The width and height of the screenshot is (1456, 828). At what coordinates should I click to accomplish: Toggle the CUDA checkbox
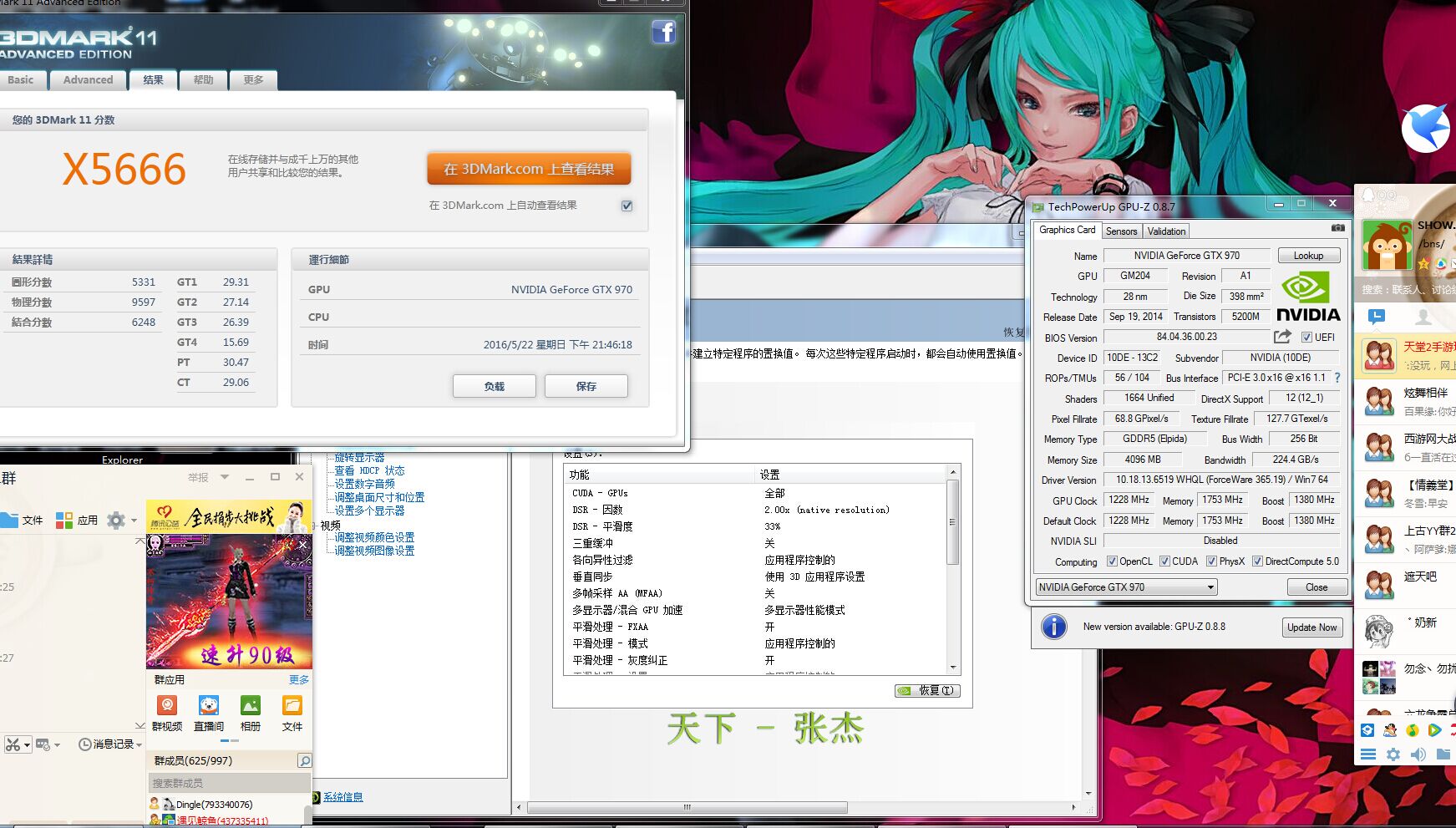[x=1164, y=561]
